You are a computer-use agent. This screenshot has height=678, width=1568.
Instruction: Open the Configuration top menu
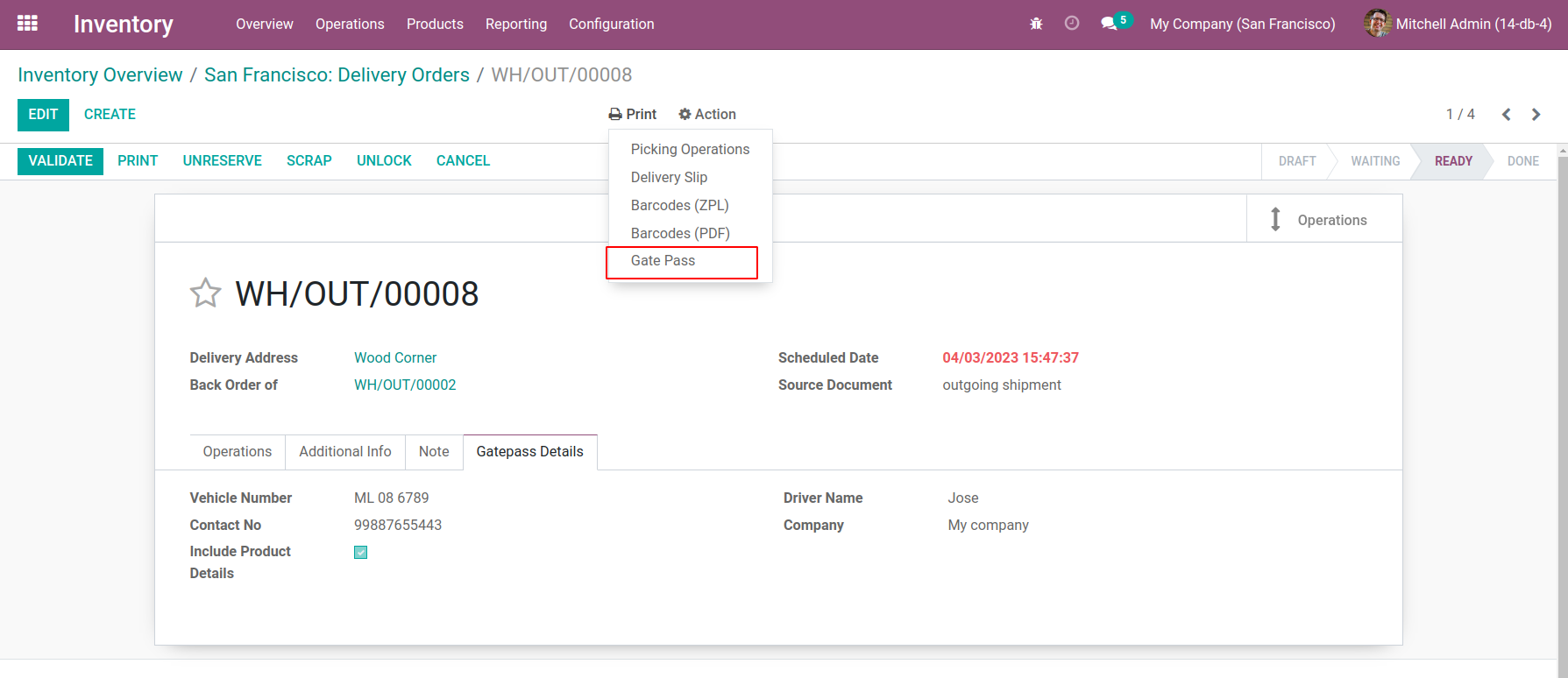[x=612, y=24]
